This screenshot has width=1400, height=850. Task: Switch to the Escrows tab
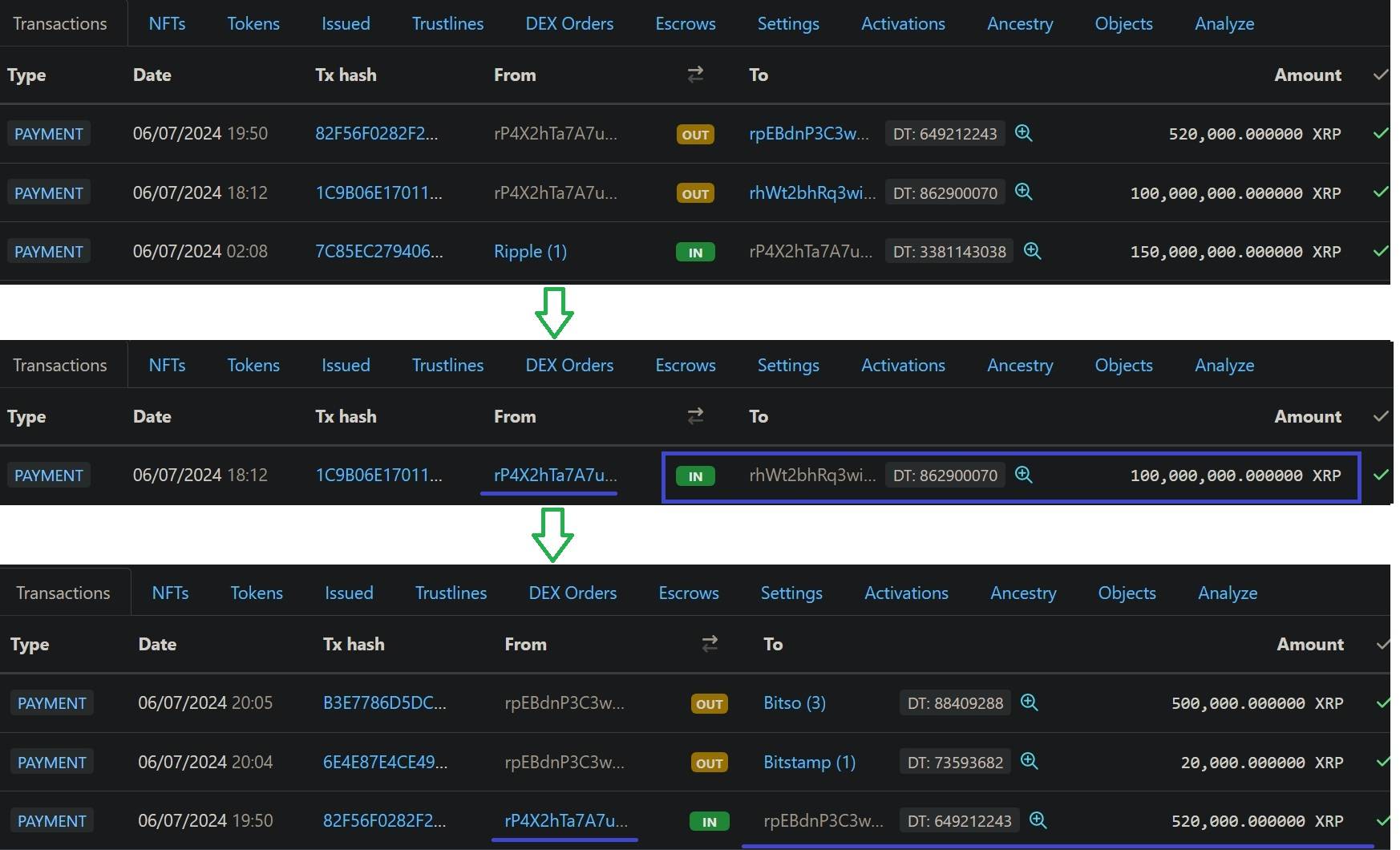coord(685,23)
